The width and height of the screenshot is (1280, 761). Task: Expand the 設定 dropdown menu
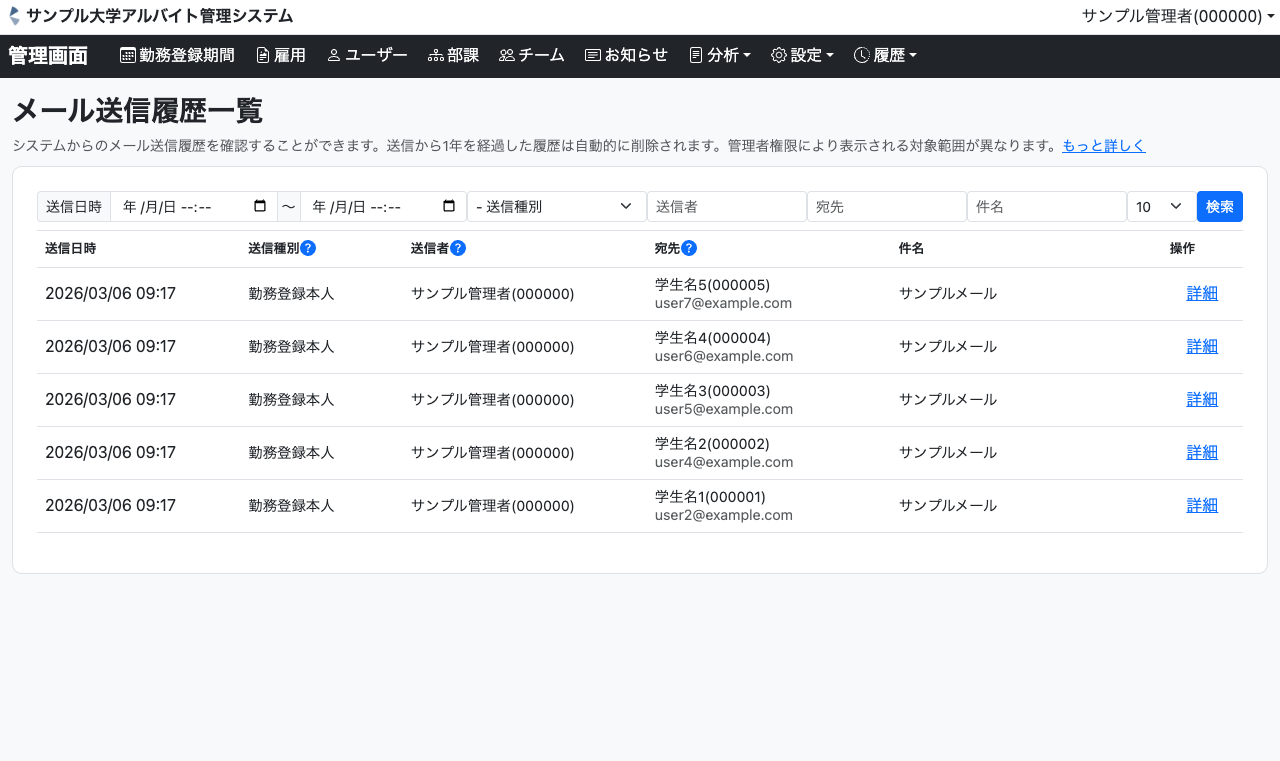pos(802,56)
